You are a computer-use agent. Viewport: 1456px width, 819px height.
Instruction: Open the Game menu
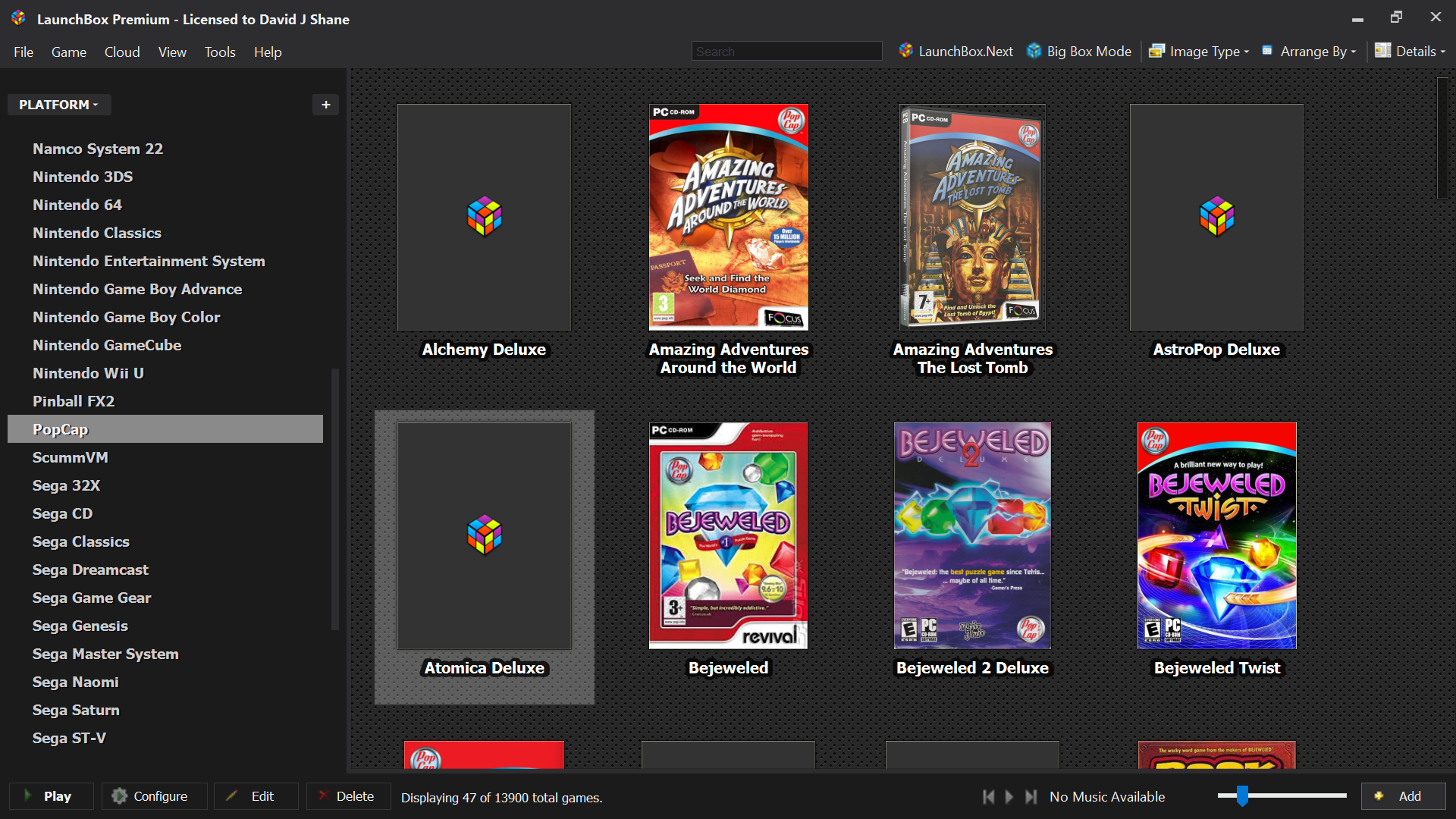click(69, 52)
